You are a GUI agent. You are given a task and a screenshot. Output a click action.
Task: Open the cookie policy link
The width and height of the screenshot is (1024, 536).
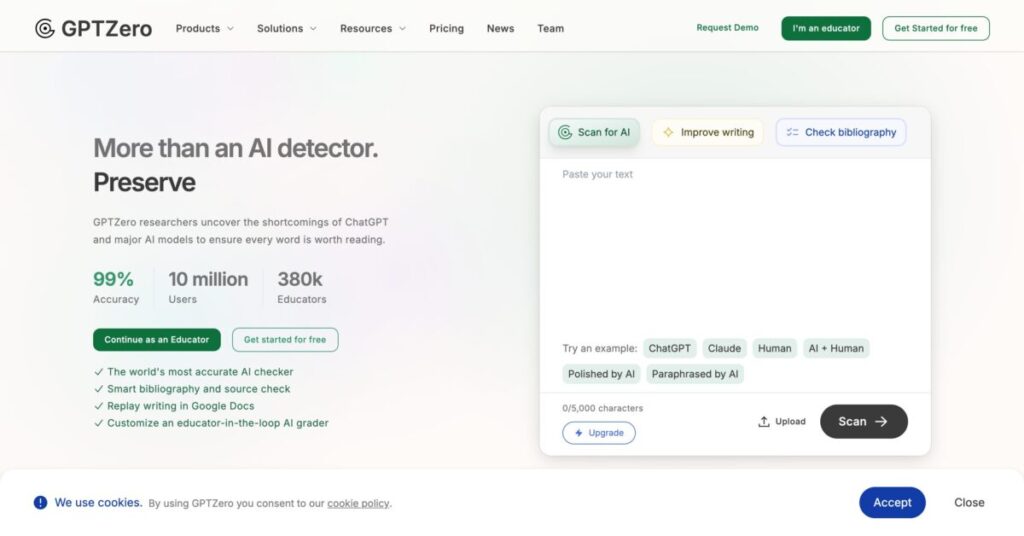point(358,503)
